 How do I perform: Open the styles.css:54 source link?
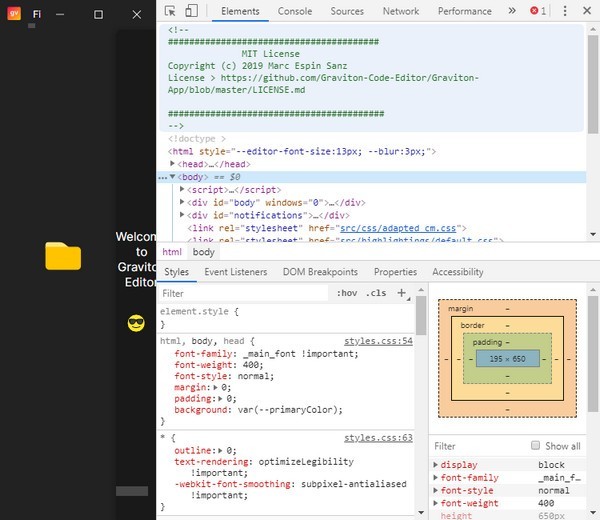click(378, 341)
